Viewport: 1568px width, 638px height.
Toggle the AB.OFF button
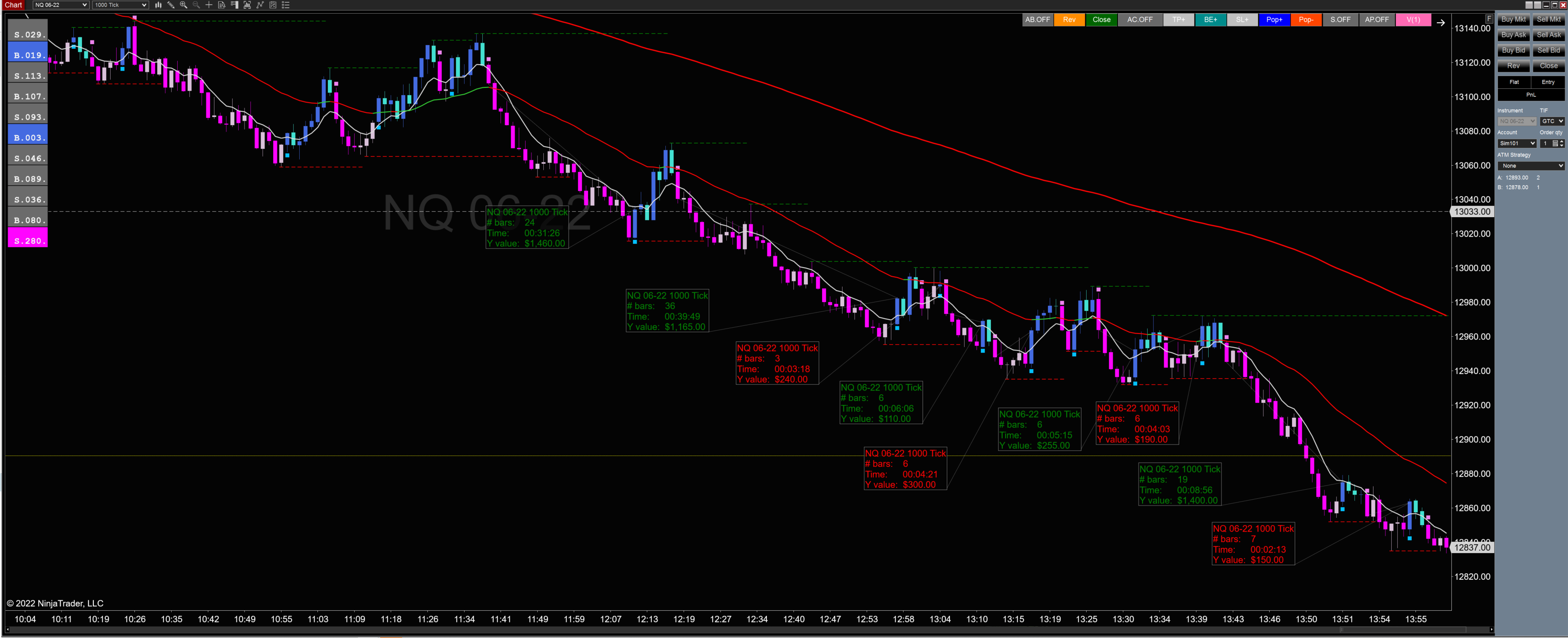(x=1037, y=20)
